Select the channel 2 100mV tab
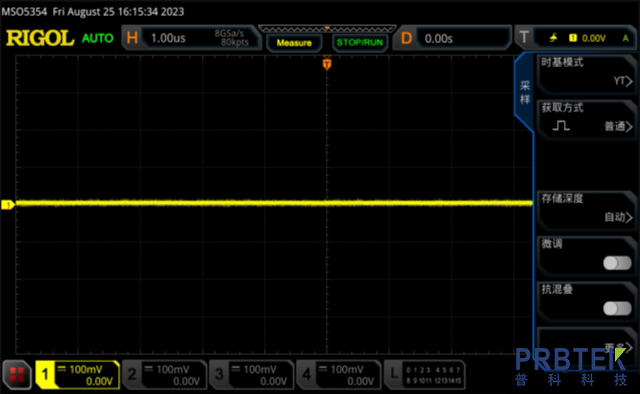Viewport: 640px width, 394px height. click(x=165, y=374)
